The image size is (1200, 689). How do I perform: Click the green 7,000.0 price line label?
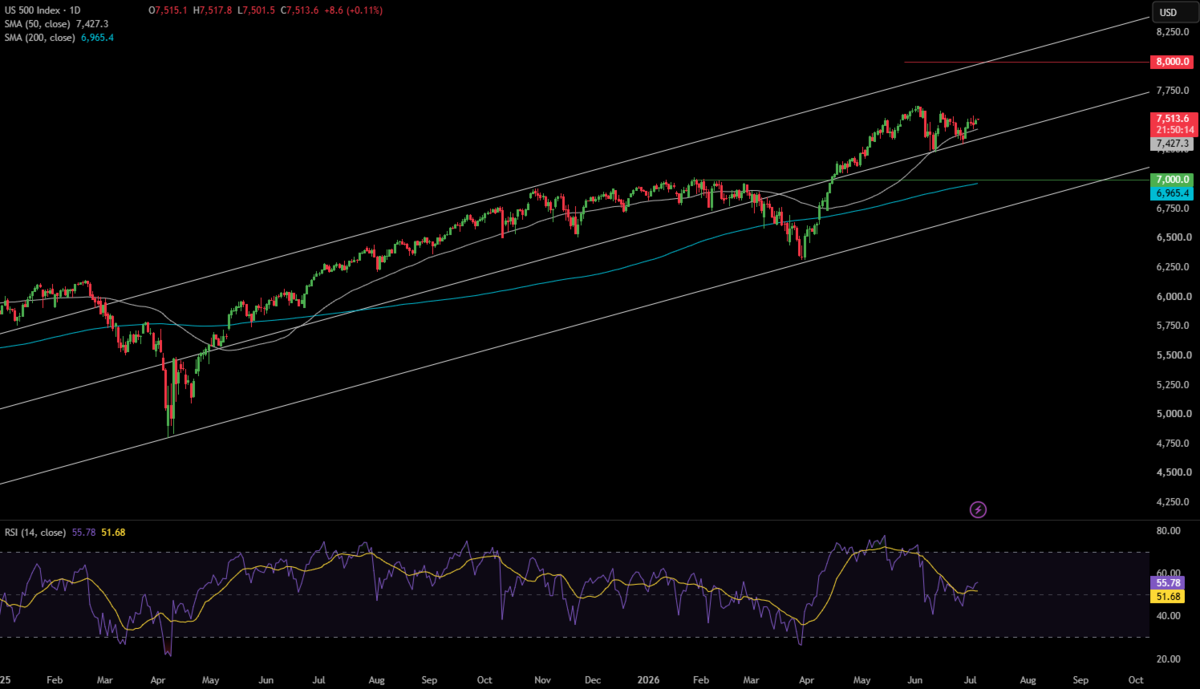(1169, 179)
